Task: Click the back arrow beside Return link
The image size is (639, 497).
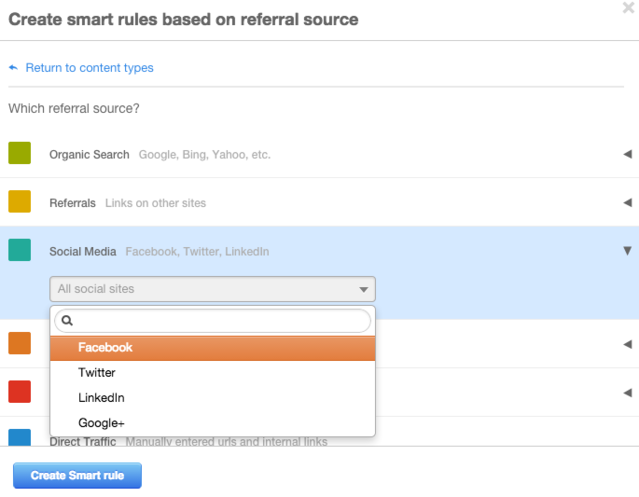Action: 13,68
